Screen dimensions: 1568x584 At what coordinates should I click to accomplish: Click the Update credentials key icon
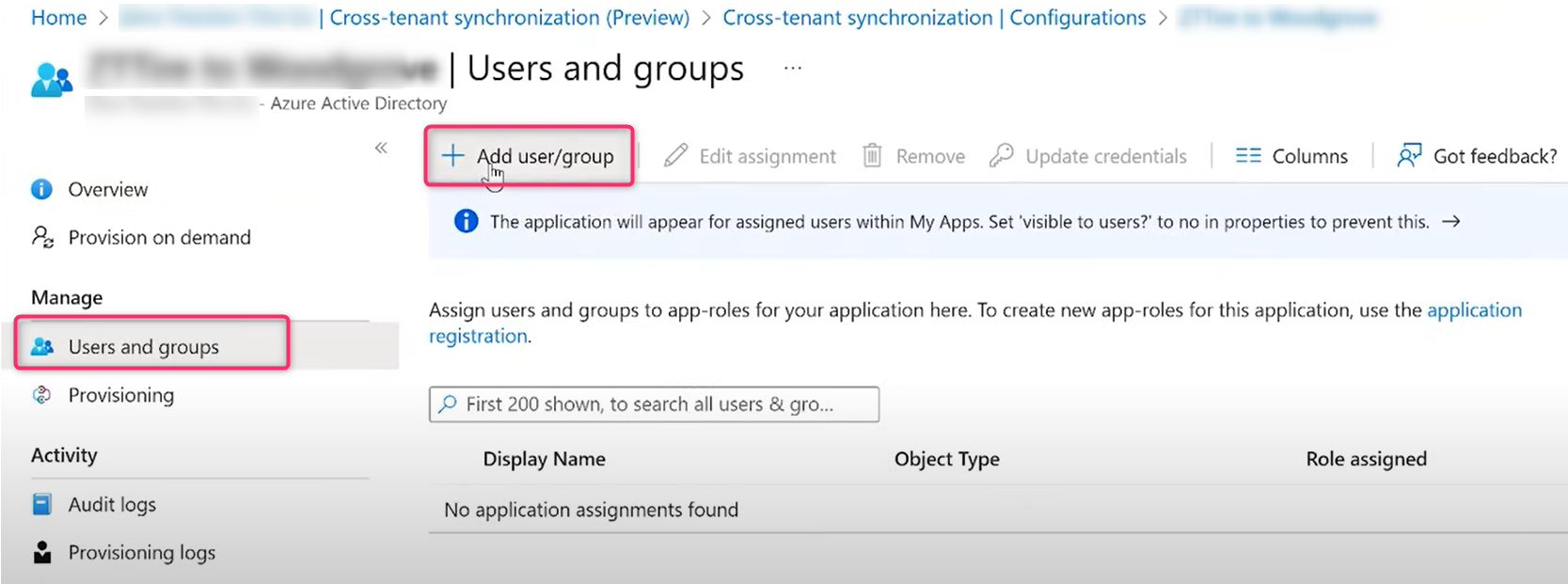point(1001,155)
